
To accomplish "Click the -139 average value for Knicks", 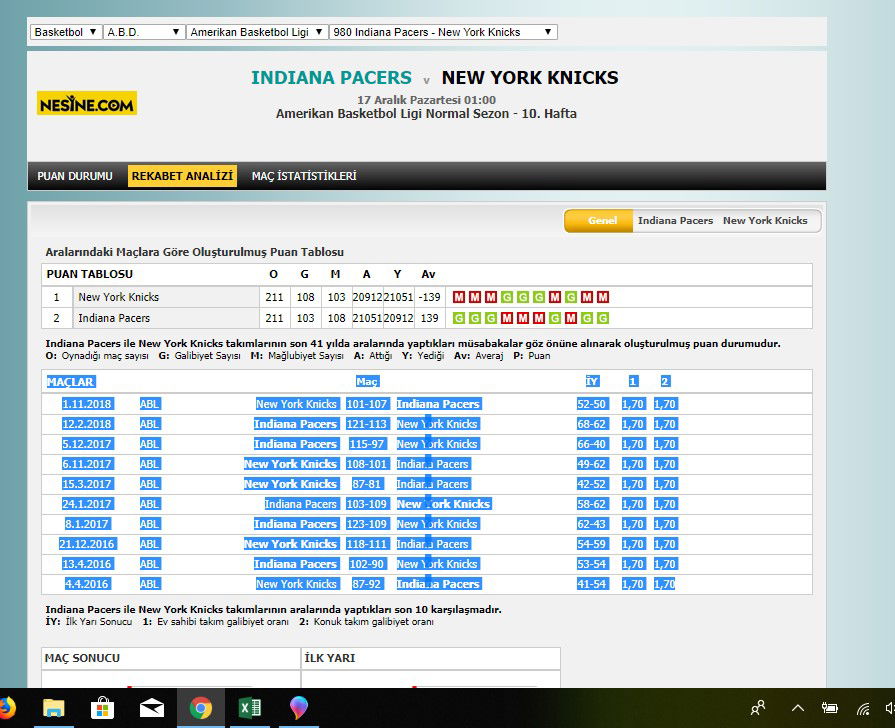I will point(429,297).
